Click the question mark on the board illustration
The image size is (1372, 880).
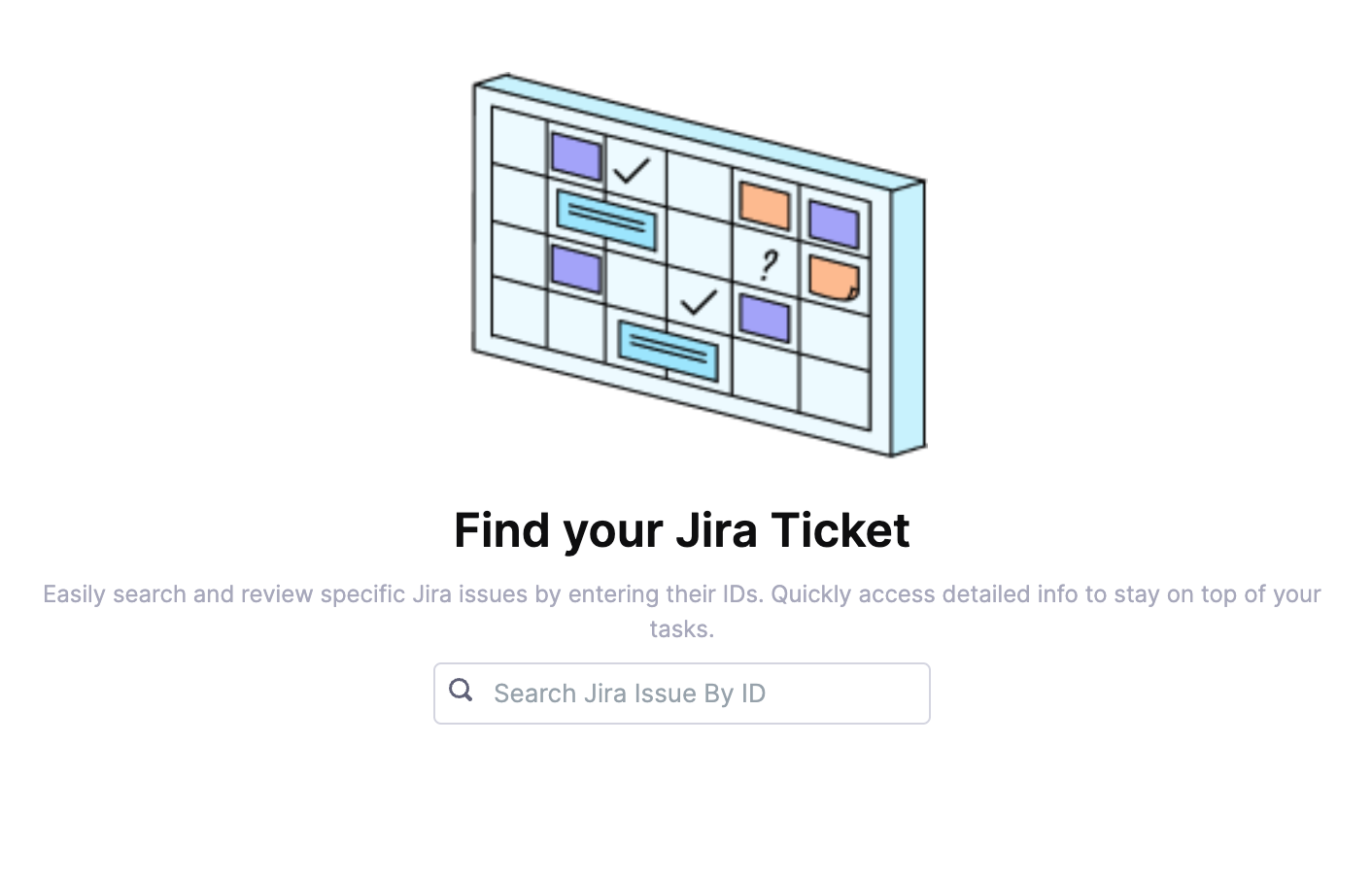[x=768, y=265]
